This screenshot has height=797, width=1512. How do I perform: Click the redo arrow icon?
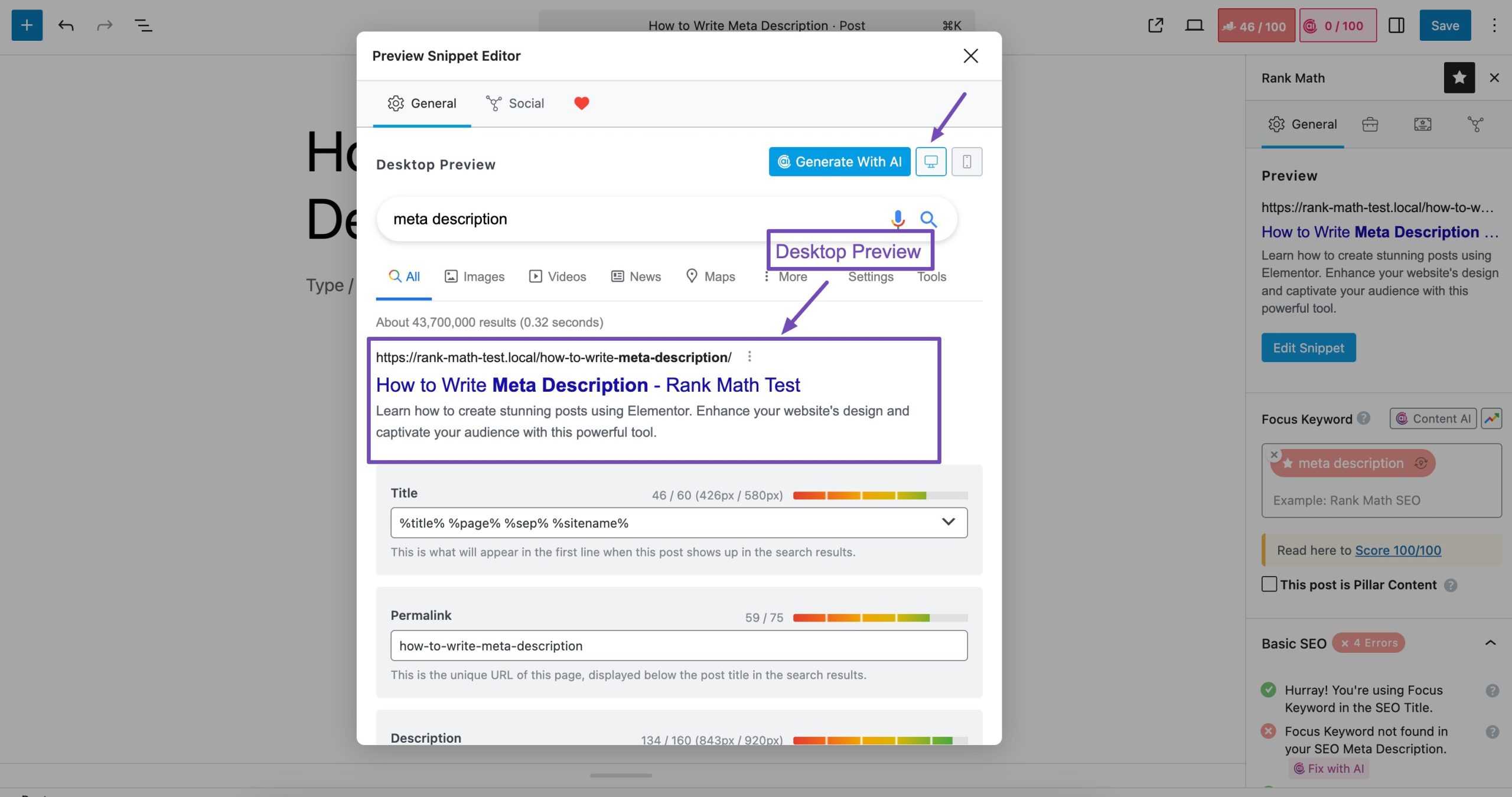point(105,25)
